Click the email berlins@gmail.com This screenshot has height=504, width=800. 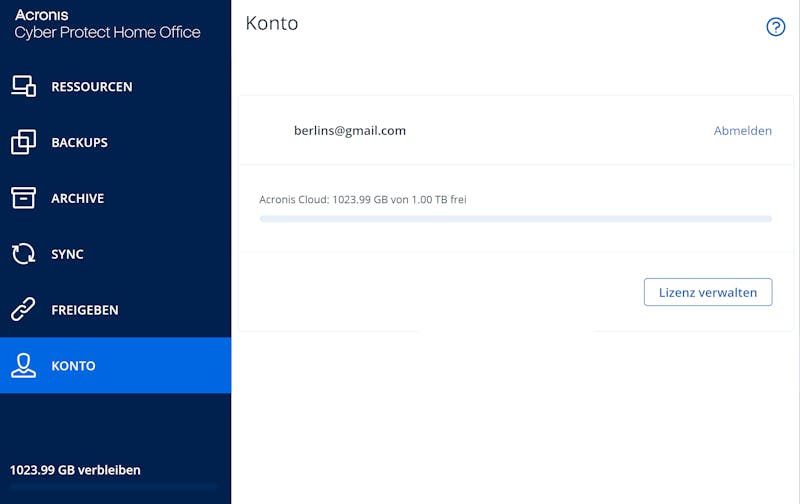coord(350,131)
